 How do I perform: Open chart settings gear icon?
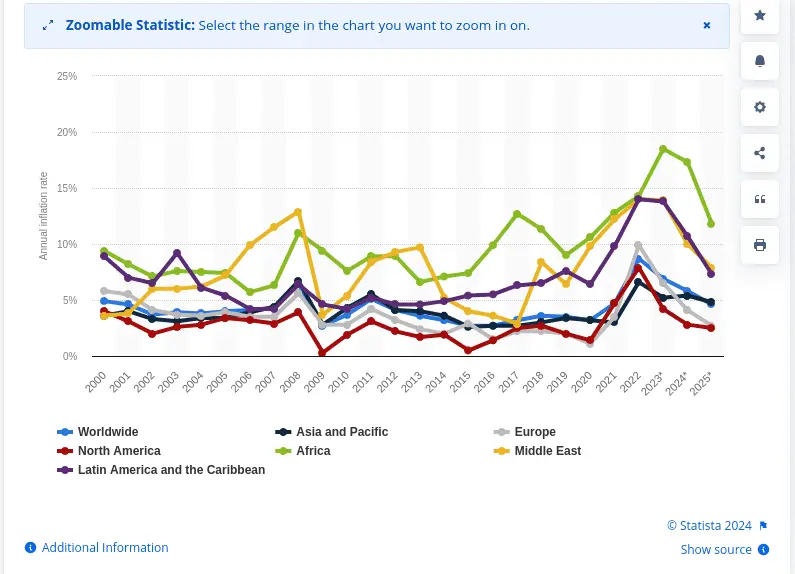click(760, 107)
